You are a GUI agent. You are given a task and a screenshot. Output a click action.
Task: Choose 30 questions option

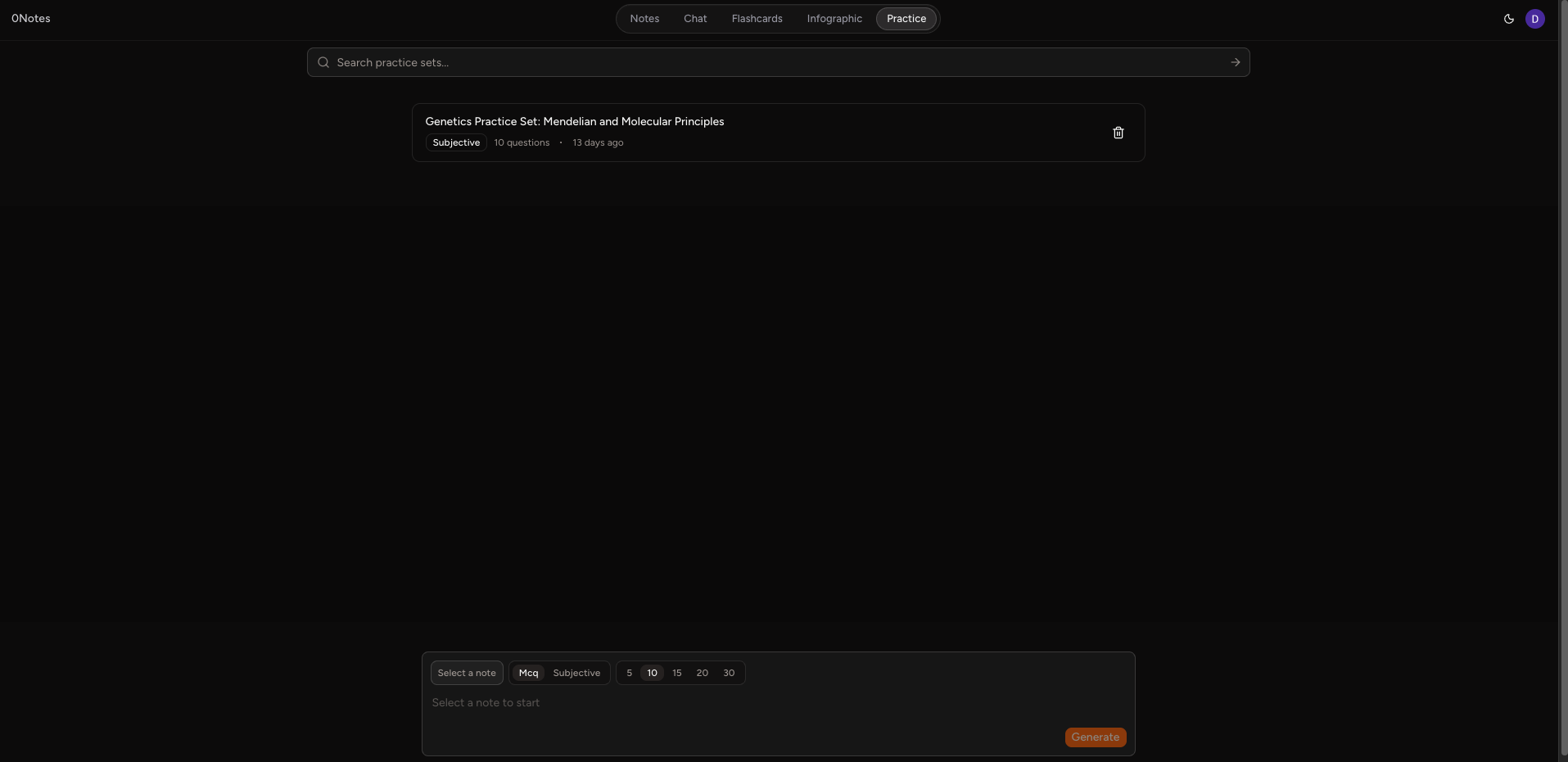(x=728, y=672)
